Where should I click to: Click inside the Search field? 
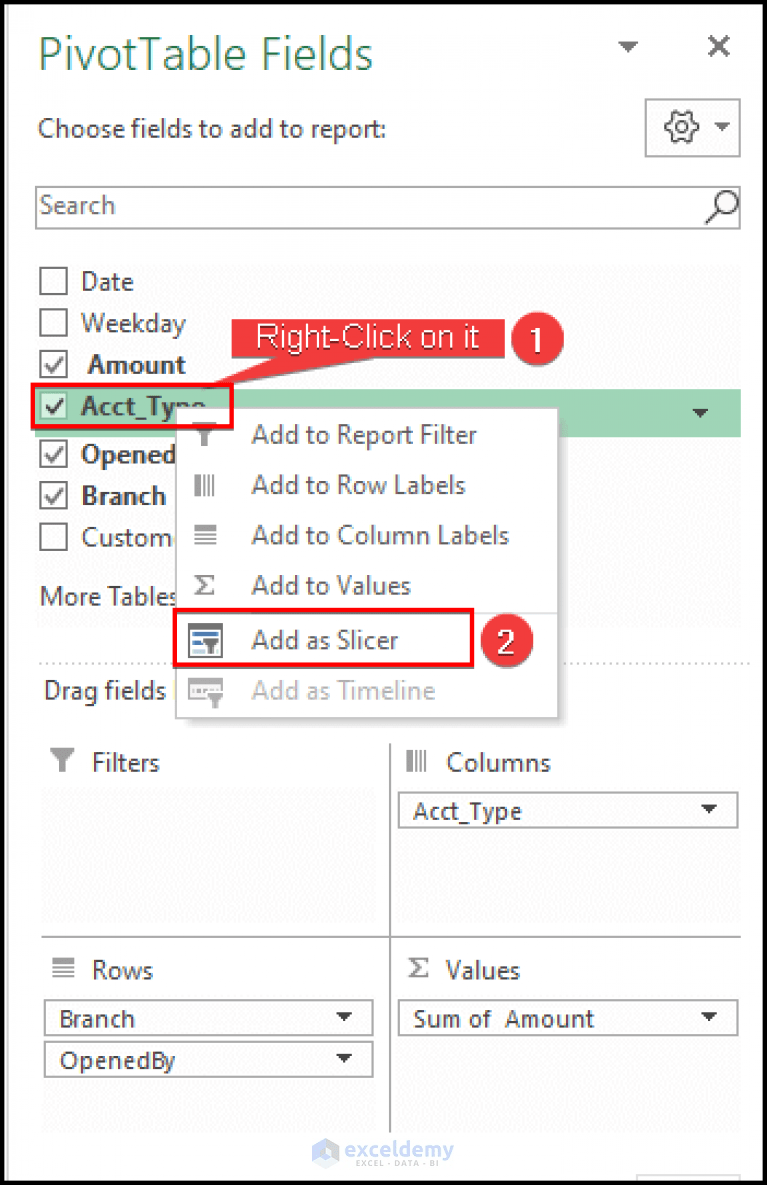(x=300, y=207)
